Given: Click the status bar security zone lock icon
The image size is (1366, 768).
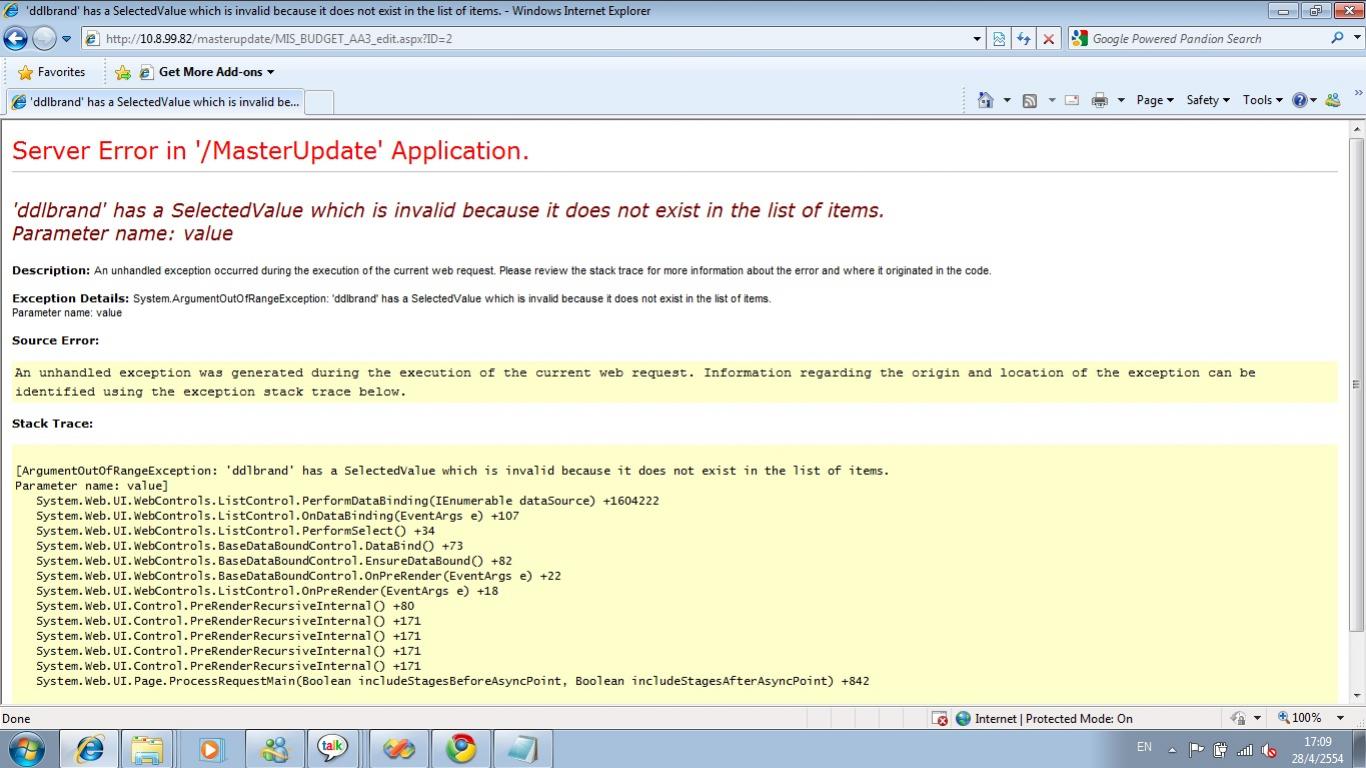Looking at the screenshot, I should (1240, 718).
